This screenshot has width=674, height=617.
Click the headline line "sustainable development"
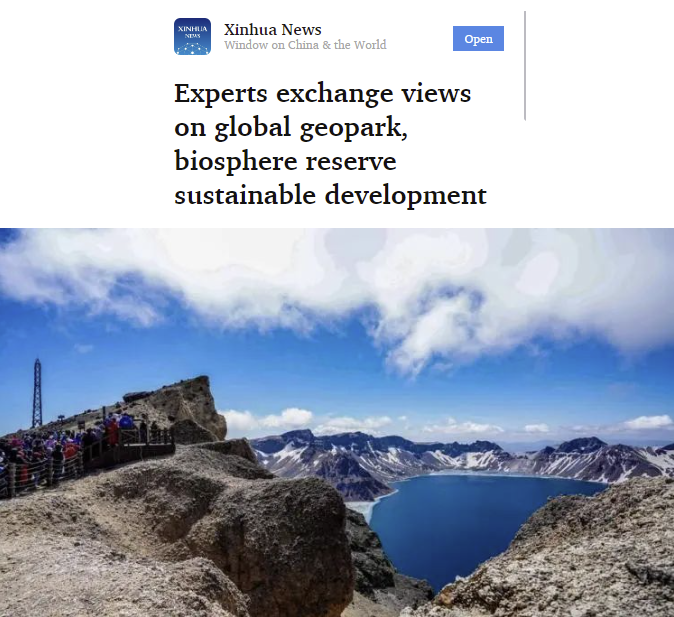[x=330, y=195]
